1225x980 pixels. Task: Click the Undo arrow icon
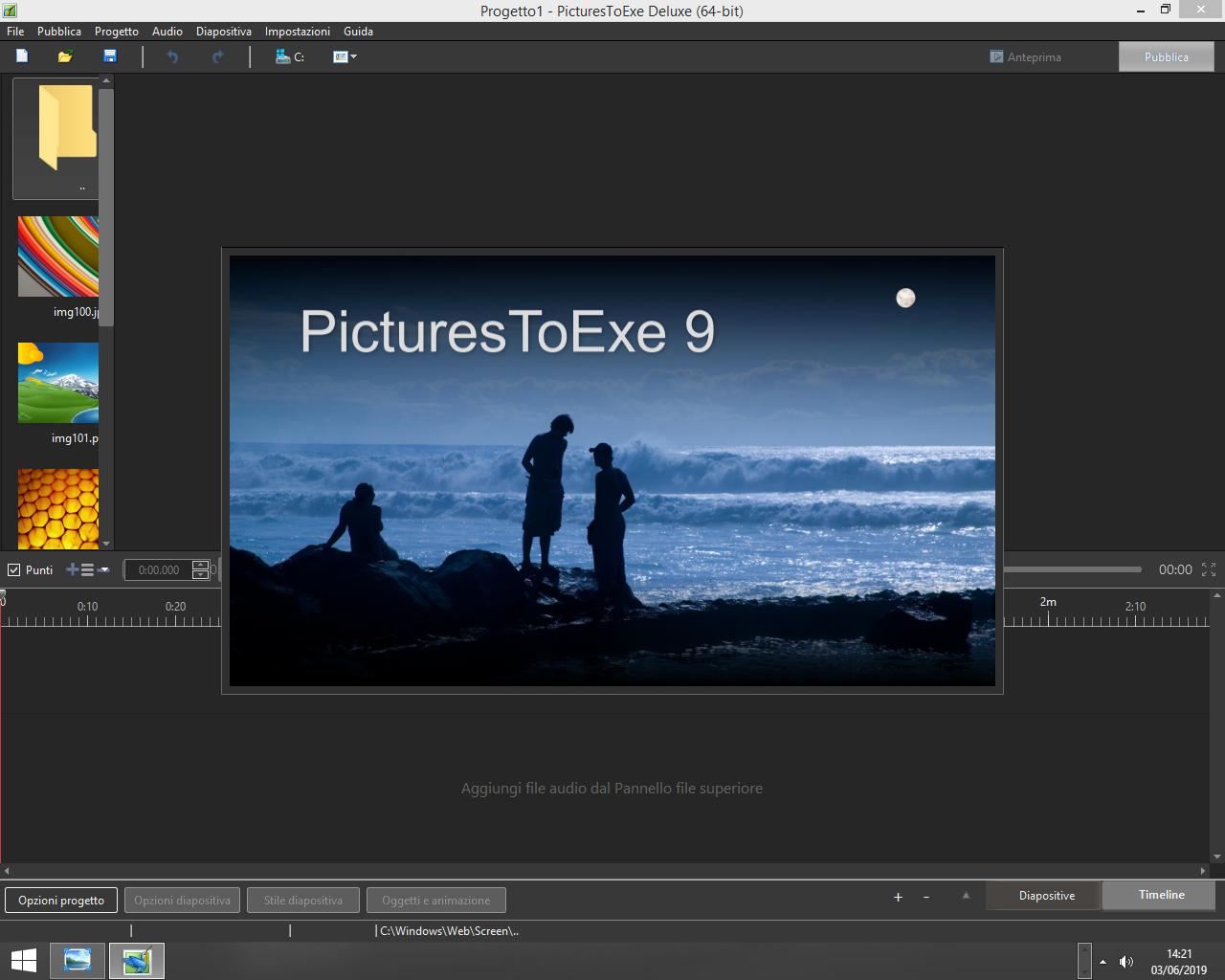[x=172, y=56]
